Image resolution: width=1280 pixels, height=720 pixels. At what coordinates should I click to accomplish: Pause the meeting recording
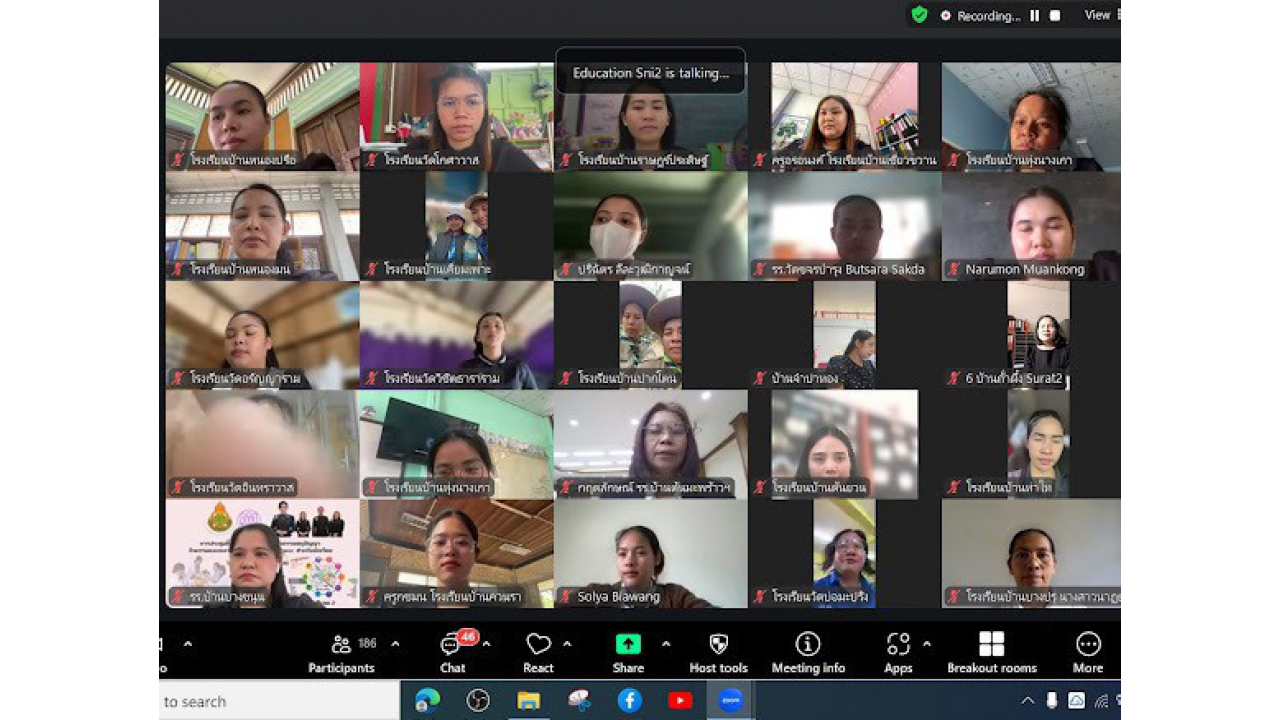[x=1035, y=16]
